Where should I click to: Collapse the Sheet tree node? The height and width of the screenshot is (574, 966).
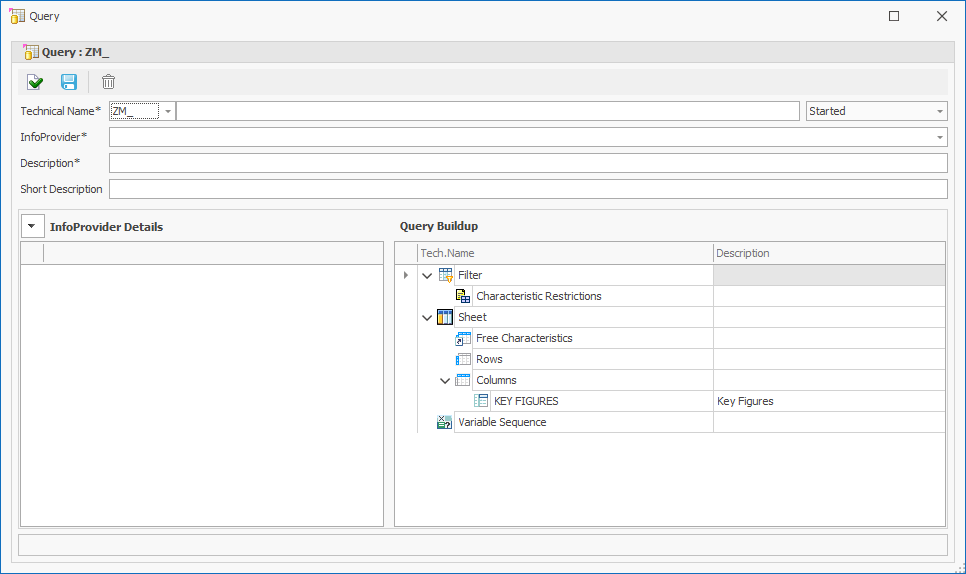coord(428,317)
